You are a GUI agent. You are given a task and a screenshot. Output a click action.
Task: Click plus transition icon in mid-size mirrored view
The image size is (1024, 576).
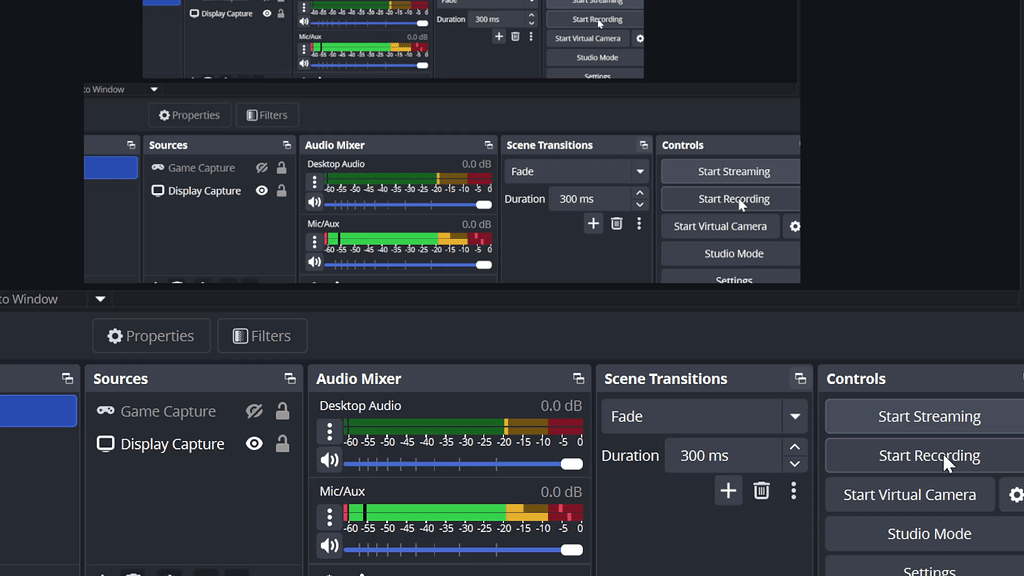593,223
